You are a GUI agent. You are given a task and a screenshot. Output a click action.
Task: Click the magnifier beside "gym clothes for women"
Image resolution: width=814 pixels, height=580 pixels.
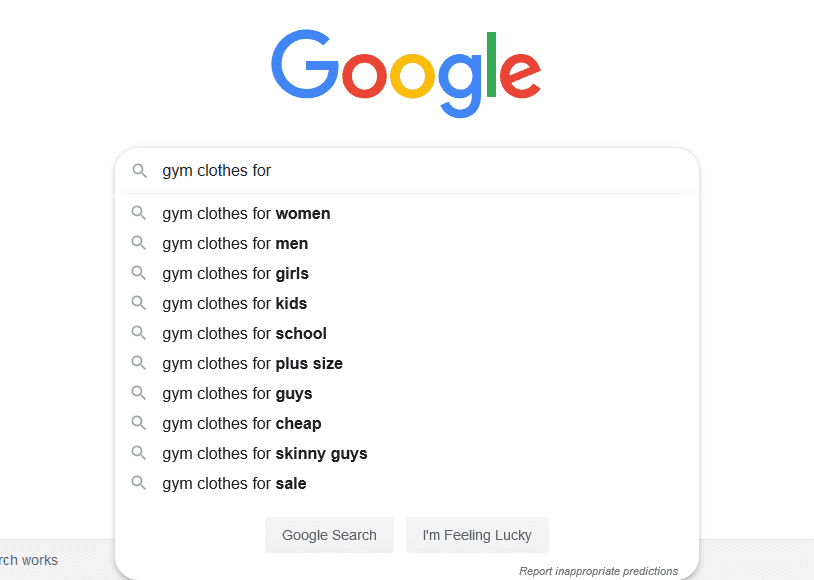tap(139, 213)
